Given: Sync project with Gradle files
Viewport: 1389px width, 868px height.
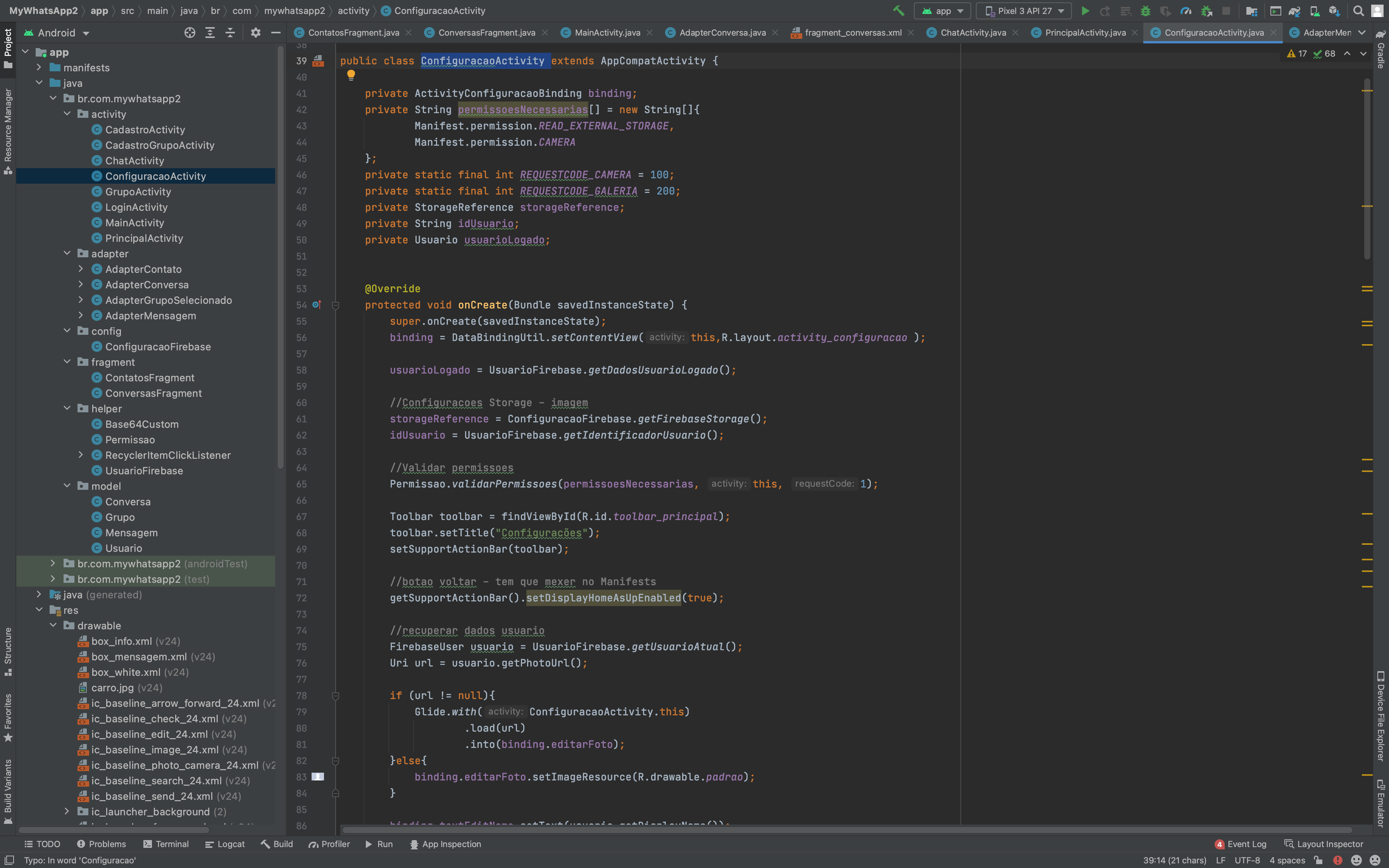Looking at the screenshot, I should [x=1295, y=11].
